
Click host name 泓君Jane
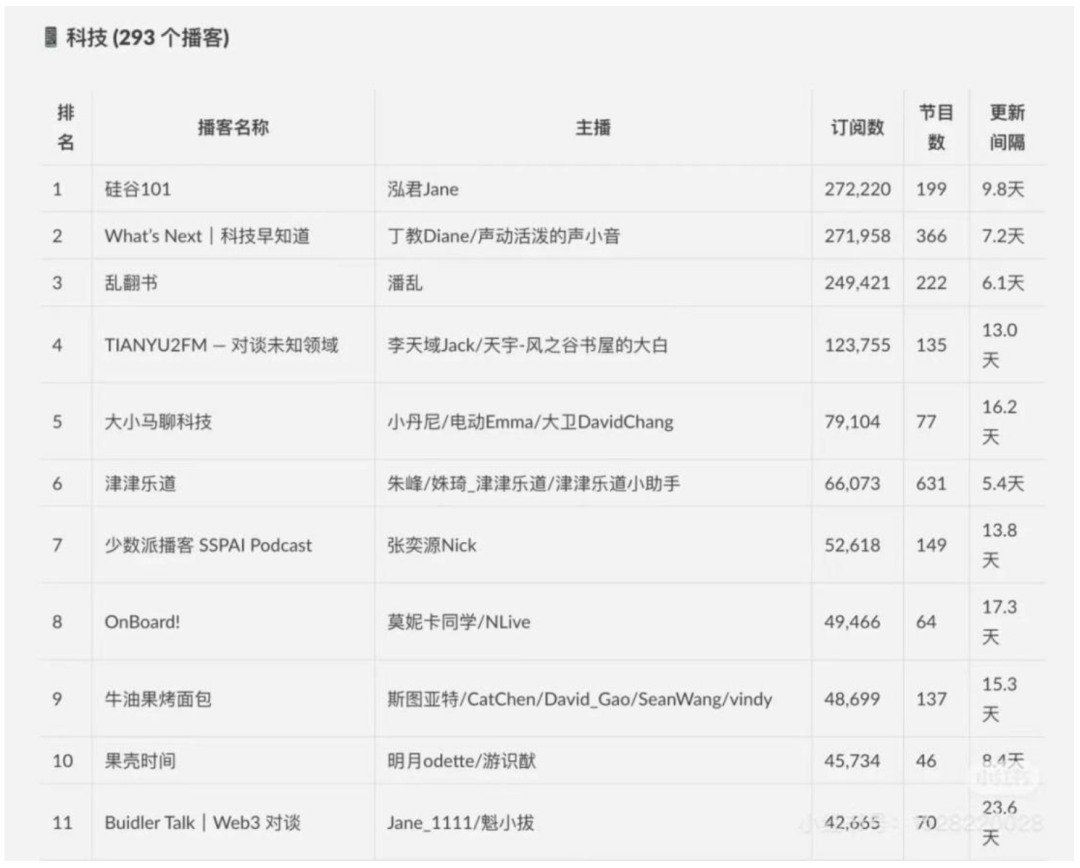coord(423,189)
